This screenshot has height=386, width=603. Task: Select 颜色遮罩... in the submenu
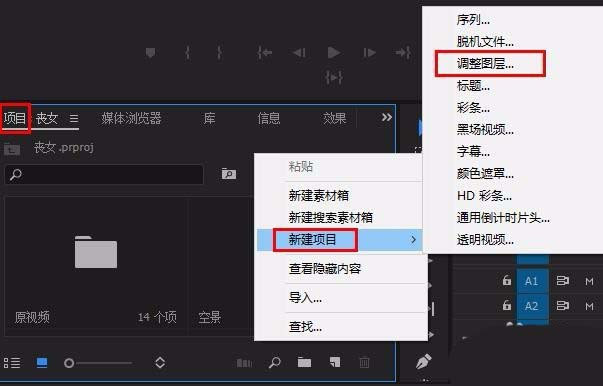pyautogui.click(x=485, y=173)
